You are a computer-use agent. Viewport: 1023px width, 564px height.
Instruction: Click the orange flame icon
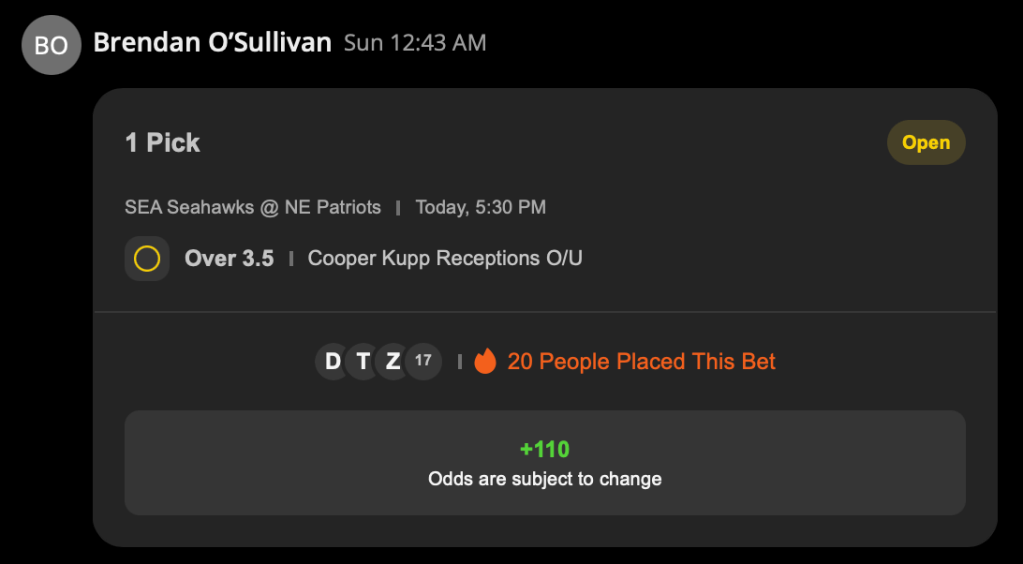click(485, 361)
